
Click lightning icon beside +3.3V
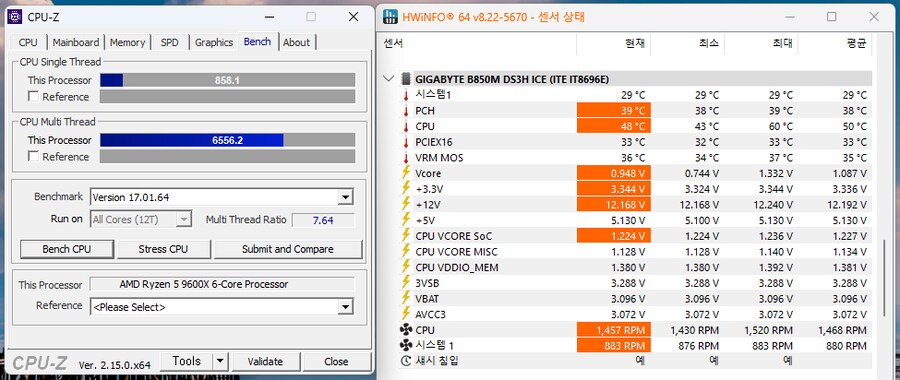click(x=406, y=188)
